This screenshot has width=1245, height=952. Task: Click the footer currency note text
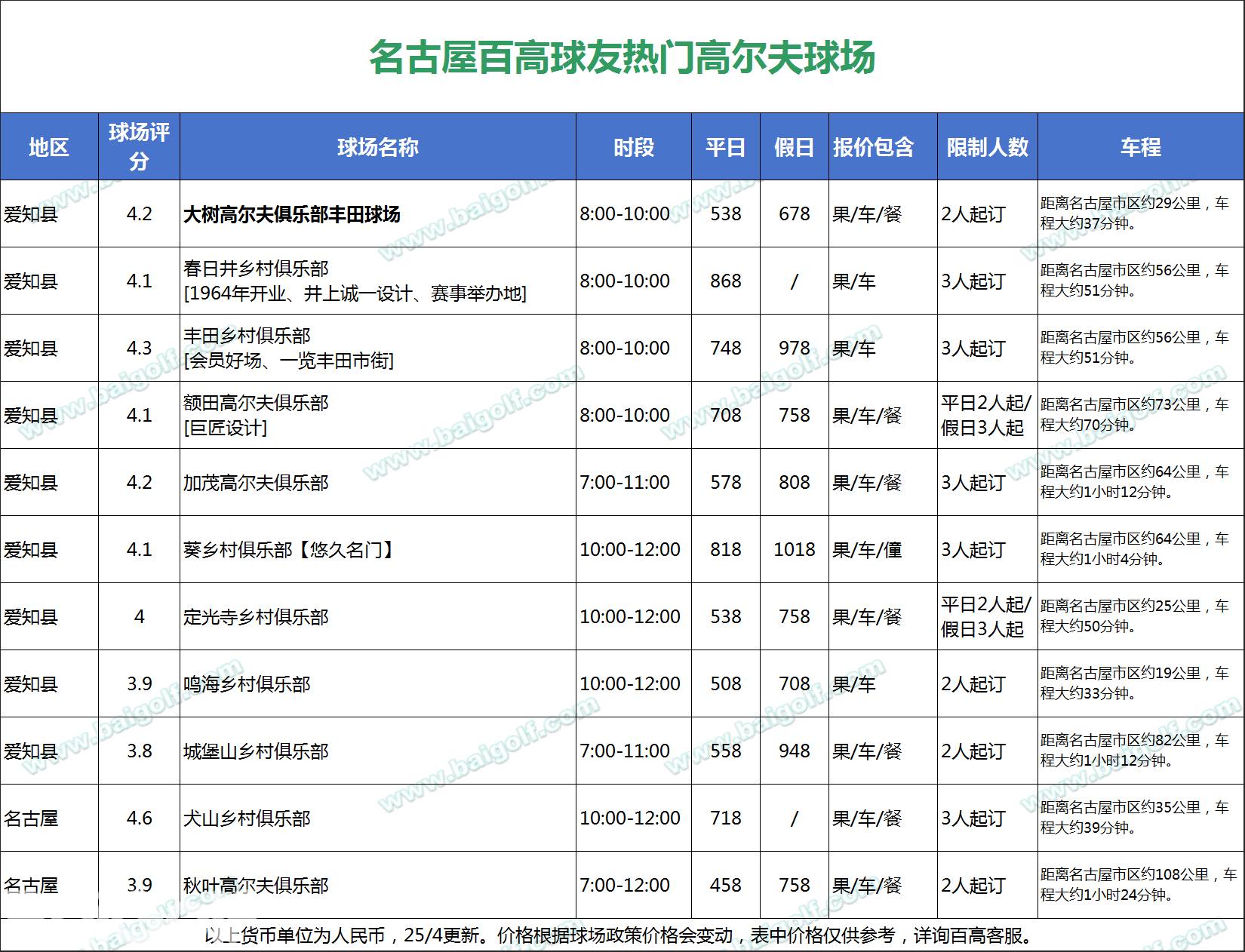point(619,935)
